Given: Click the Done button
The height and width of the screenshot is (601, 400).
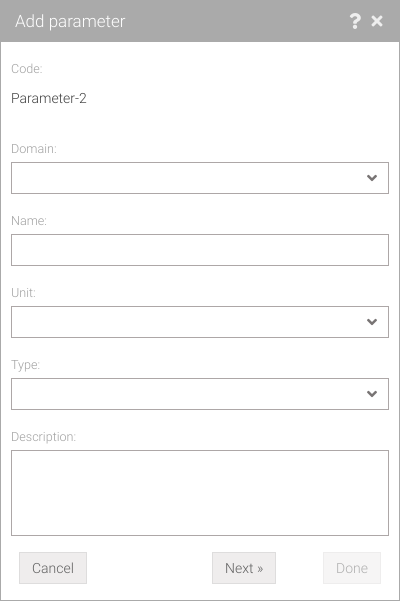Looking at the screenshot, I should [352, 568].
